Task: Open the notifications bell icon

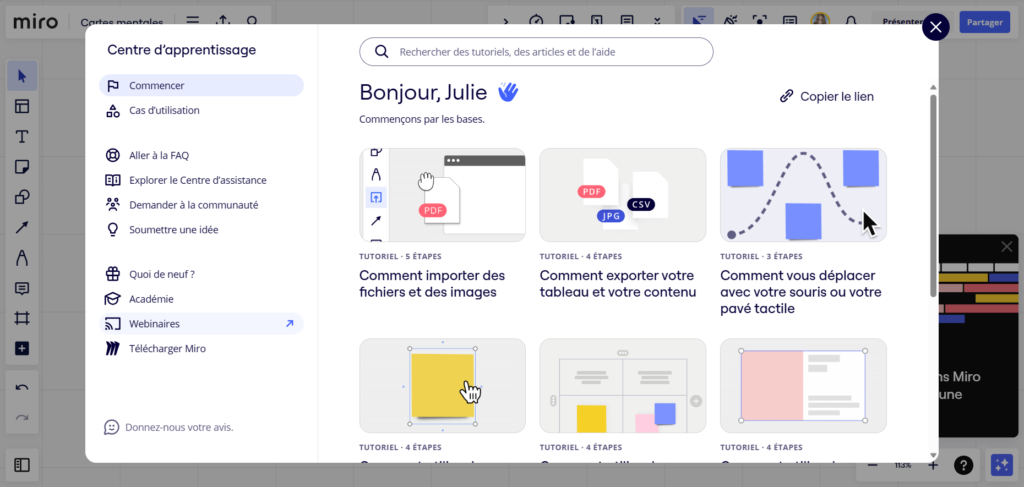Action: [851, 21]
